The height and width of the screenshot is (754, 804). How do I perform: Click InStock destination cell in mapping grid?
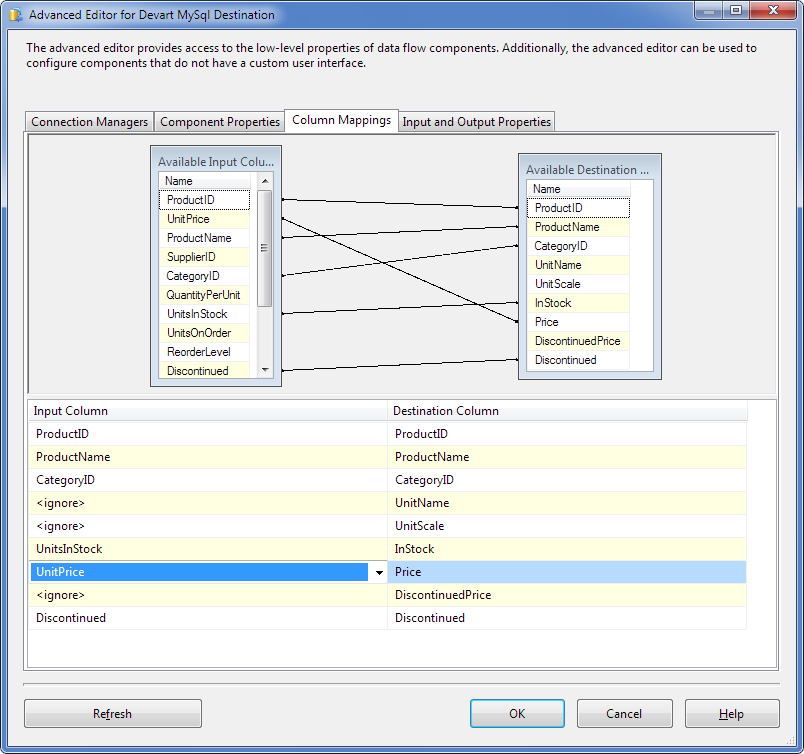(567, 549)
